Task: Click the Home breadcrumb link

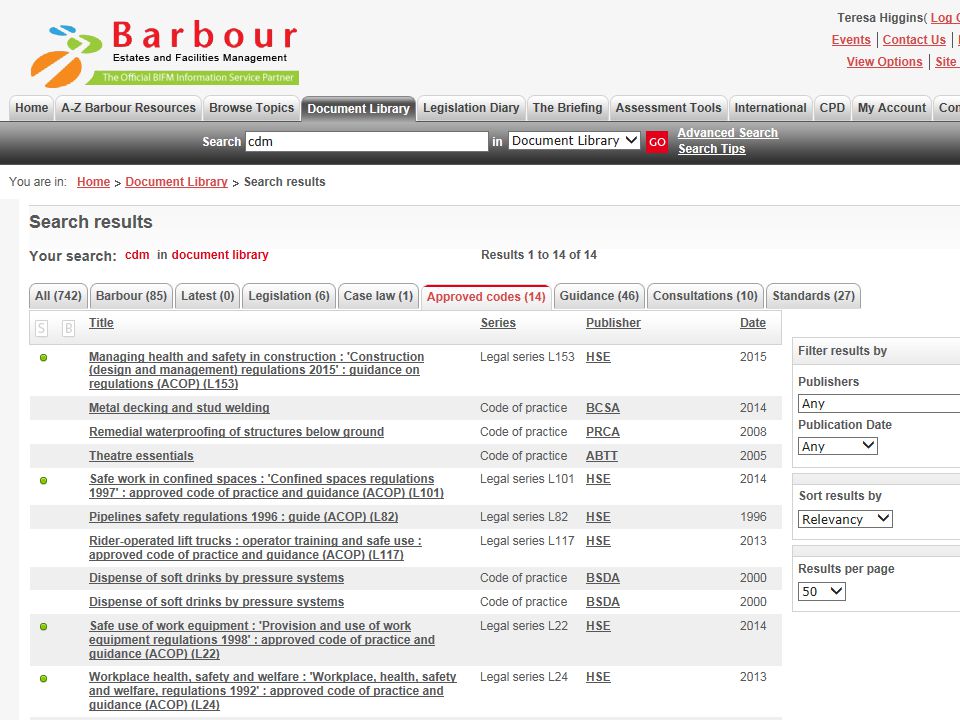Action: tap(93, 182)
